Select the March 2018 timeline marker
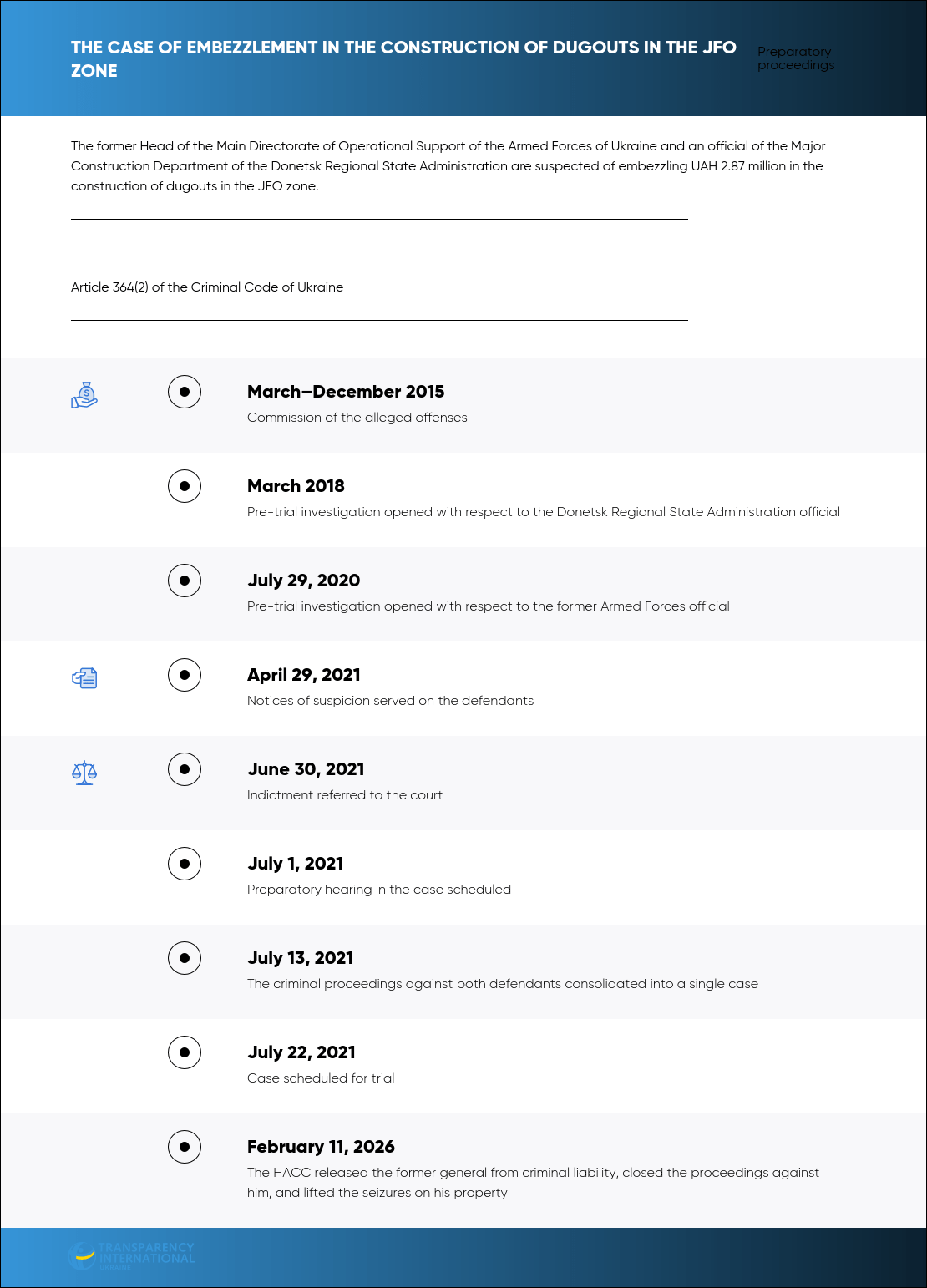Image resolution: width=927 pixels, height=1288 pixels. (185, 486)
